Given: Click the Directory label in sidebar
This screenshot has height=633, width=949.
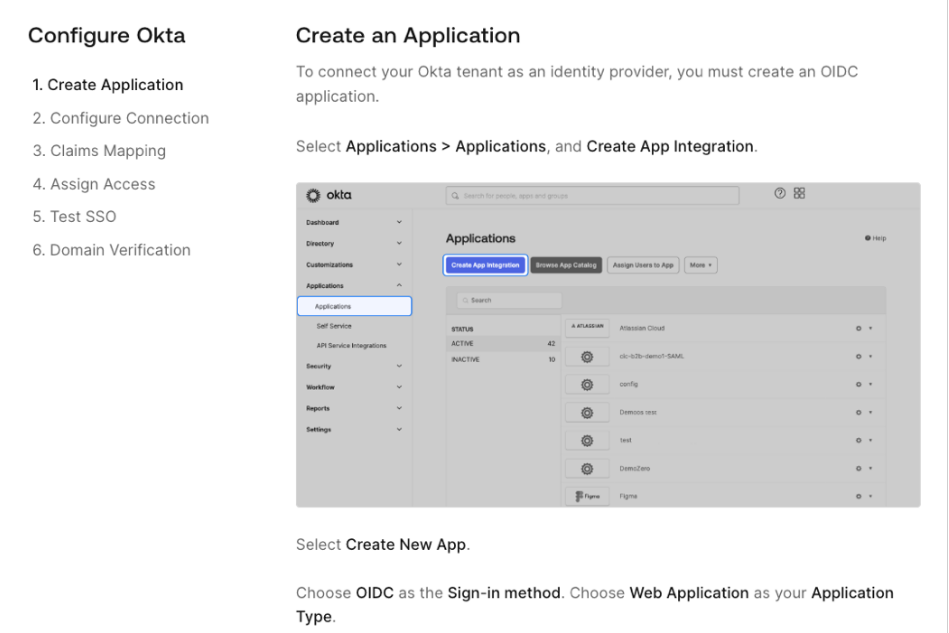Looking at the screenshot, I should (x=320, y=243).
